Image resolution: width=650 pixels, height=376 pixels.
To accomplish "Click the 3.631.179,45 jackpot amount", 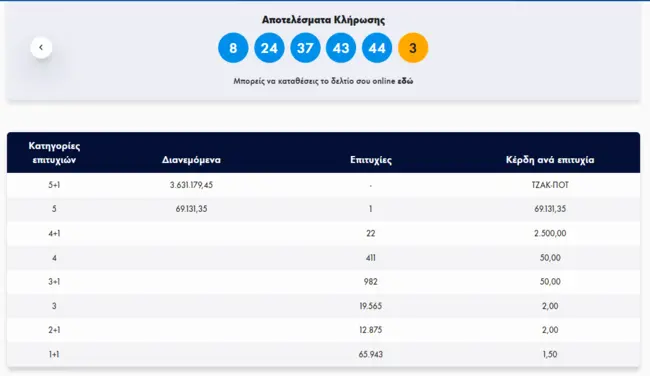I will tap(191, 185).
